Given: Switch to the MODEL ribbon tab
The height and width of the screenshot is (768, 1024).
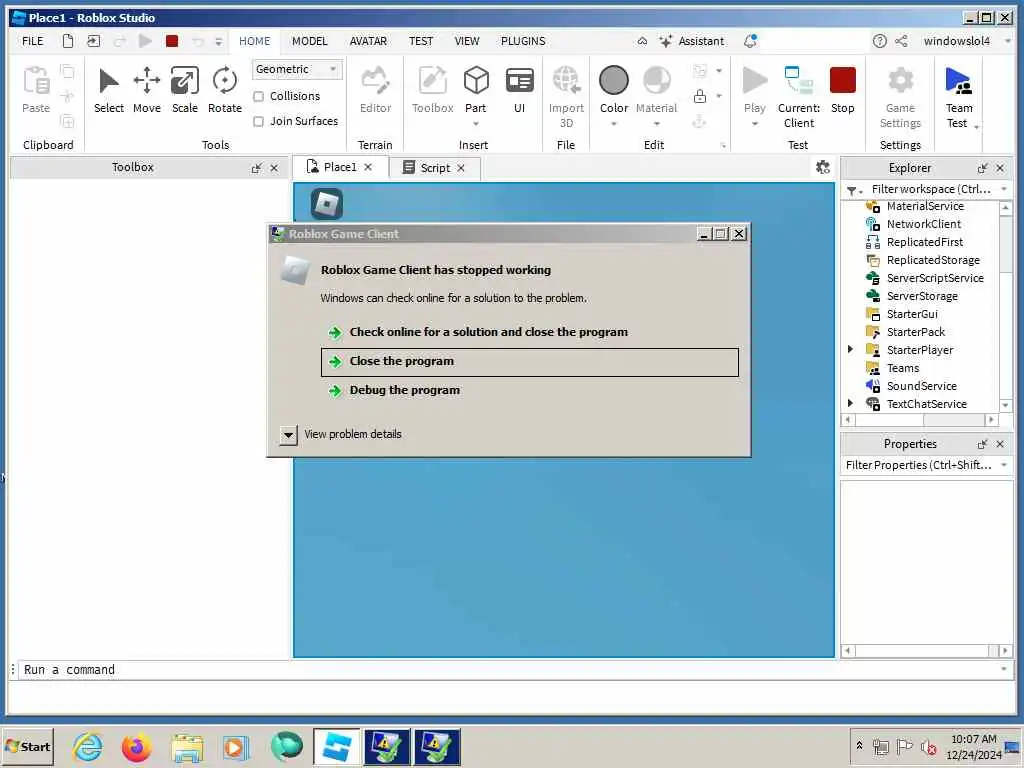Looking at the screenshot, I should 310,41.
